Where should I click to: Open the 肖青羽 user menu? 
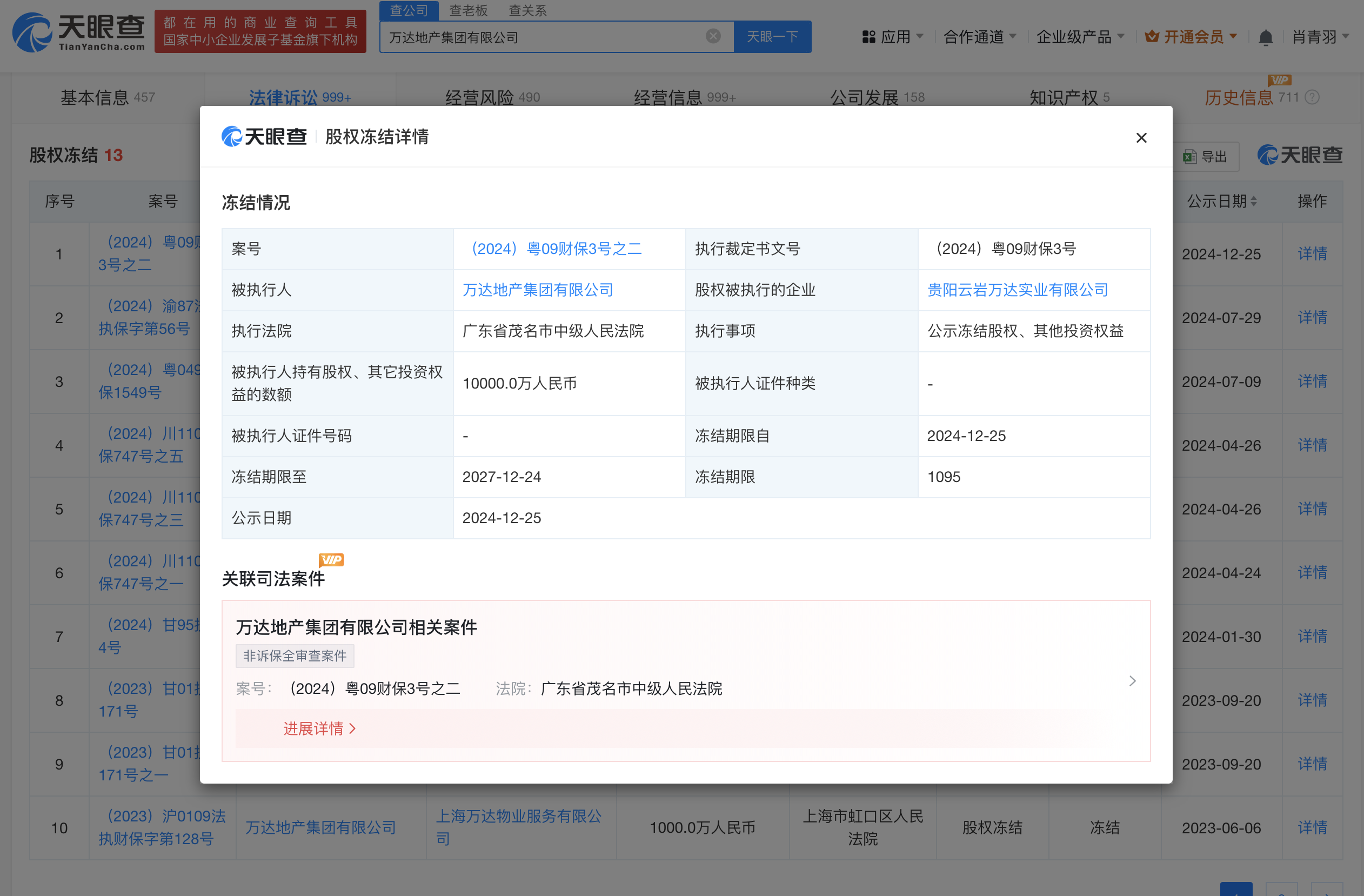(1320, 37)
